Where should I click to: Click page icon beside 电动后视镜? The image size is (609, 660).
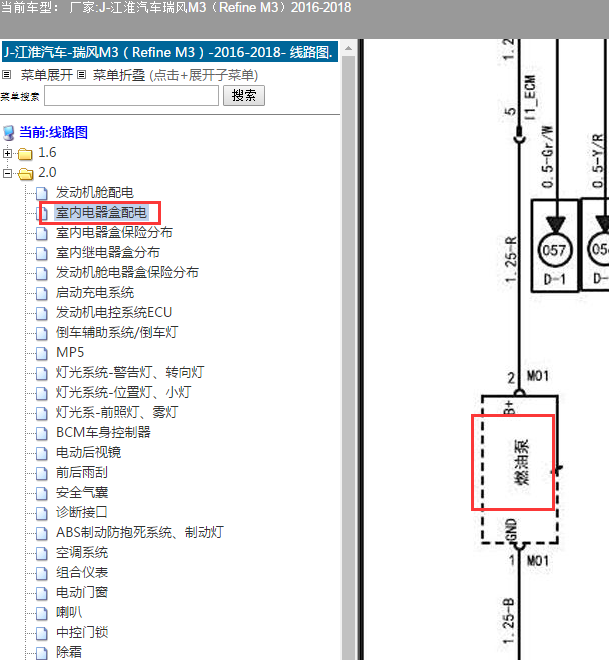pyautogui.click(x=42, y=453)
